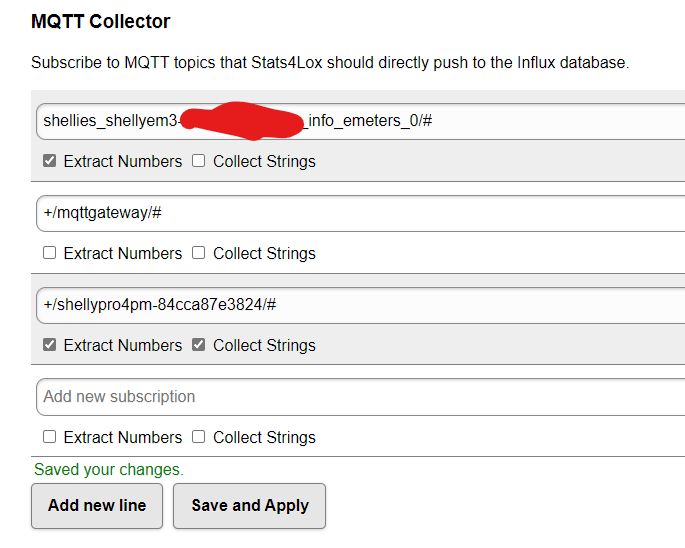Disable Extract Numbers for the shellypro4pm subscription
The width and height of the screenshot is (685, 548).
(50, 345)
